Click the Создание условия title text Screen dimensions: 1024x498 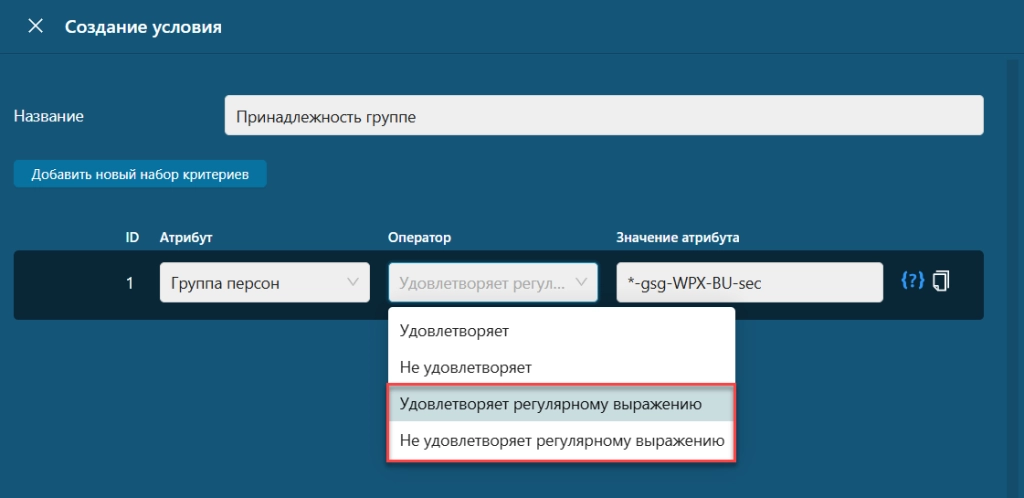click(143, 27)
